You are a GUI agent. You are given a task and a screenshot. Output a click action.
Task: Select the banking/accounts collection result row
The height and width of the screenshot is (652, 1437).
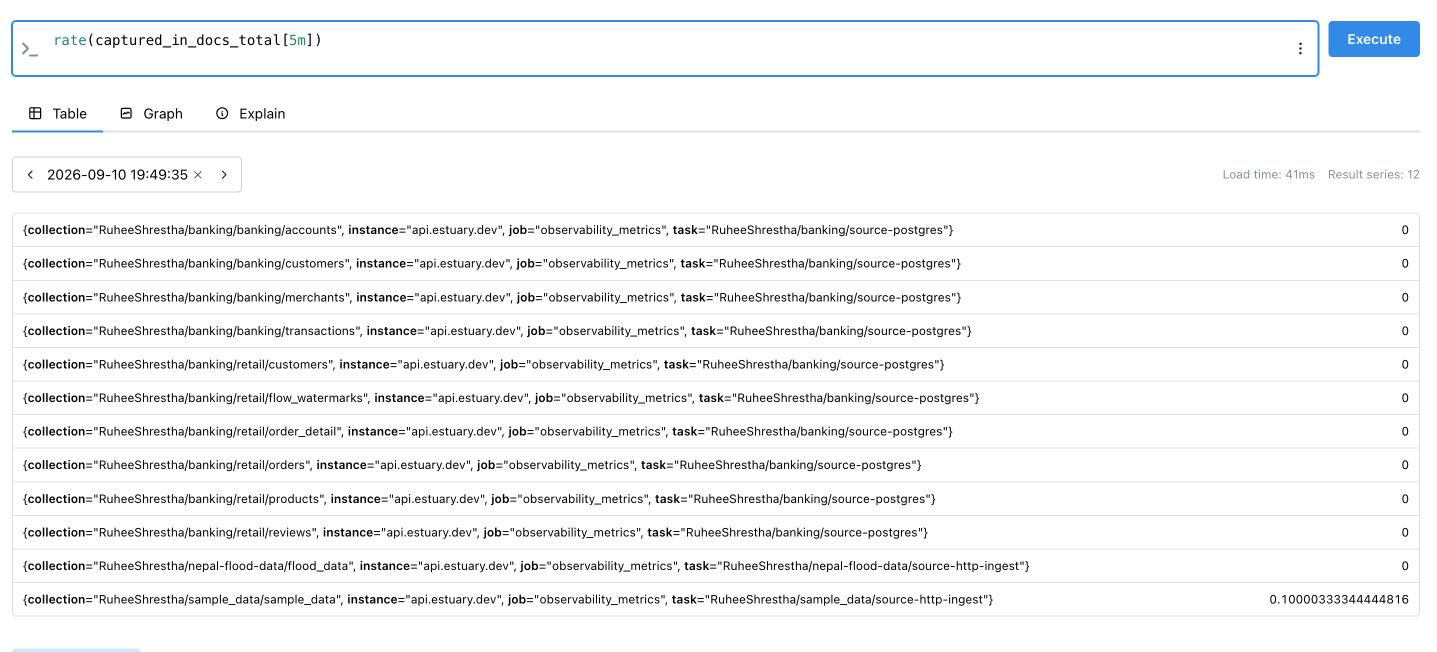[716, 230]
